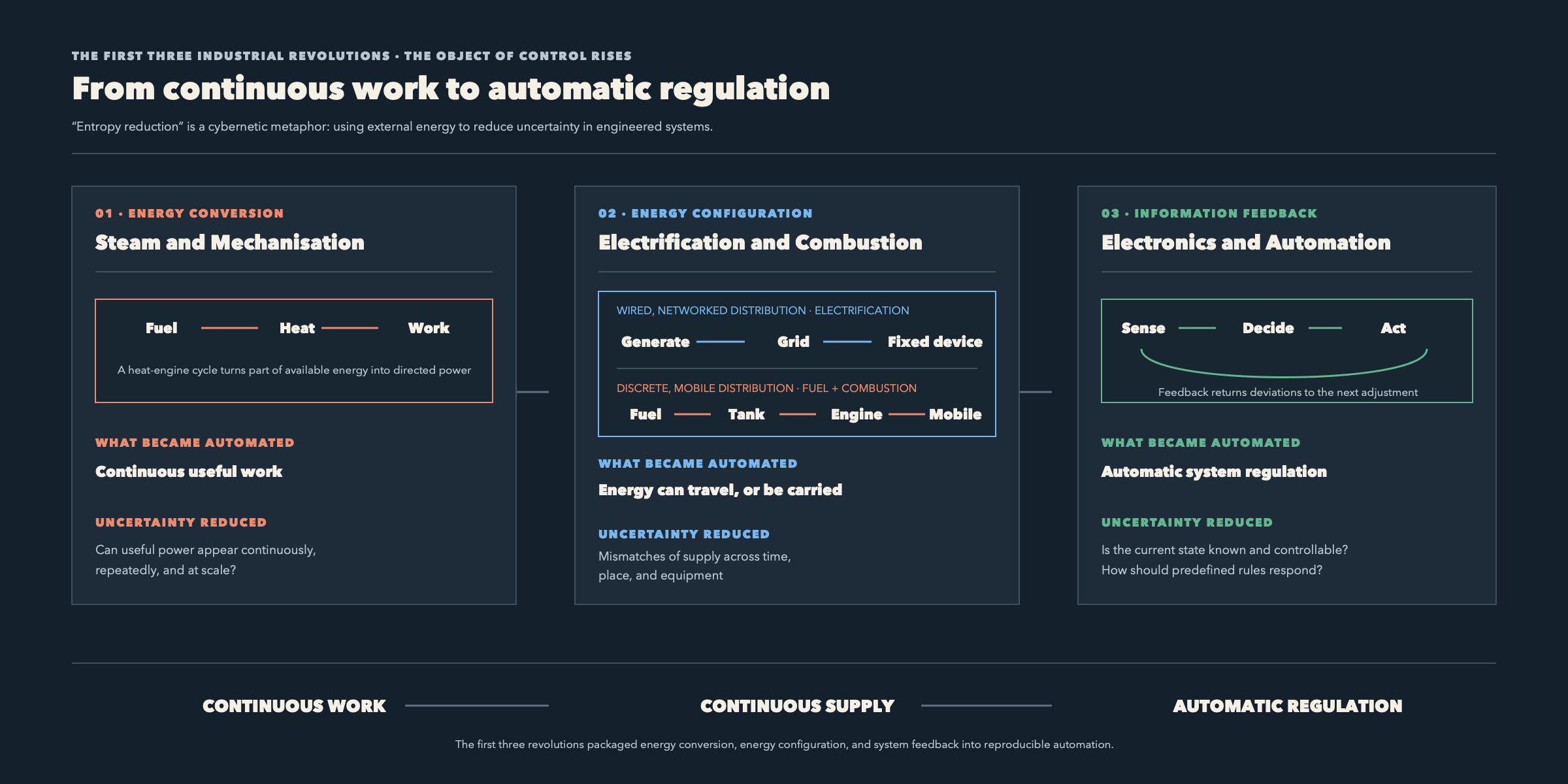Click 'Uncertainty Reduced' label in the green card
The width and height of the screenshot is (1568, 784).
click(x=1187, y=523)
